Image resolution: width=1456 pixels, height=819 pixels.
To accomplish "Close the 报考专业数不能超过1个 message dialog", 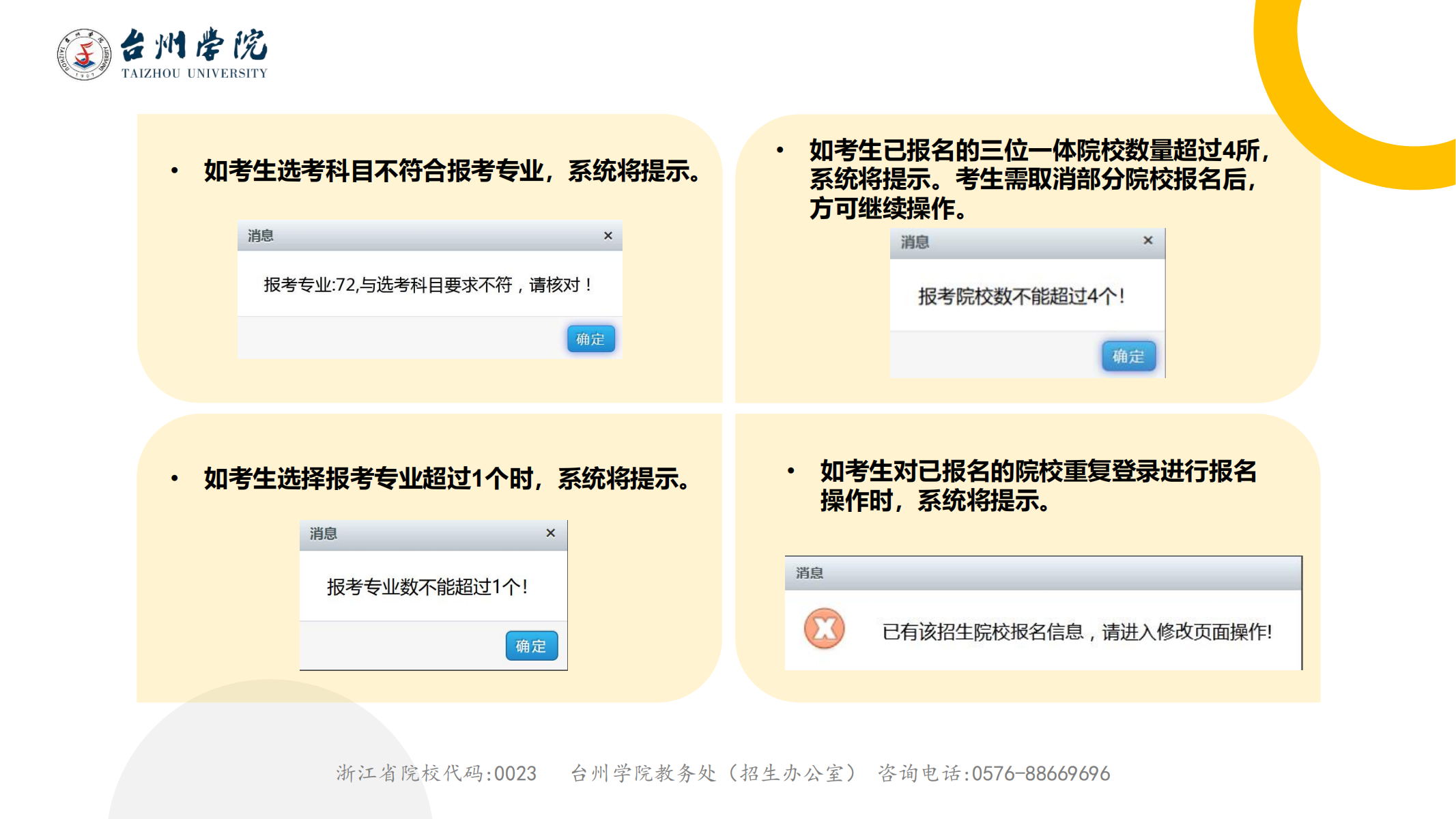I will pos(551,533).
